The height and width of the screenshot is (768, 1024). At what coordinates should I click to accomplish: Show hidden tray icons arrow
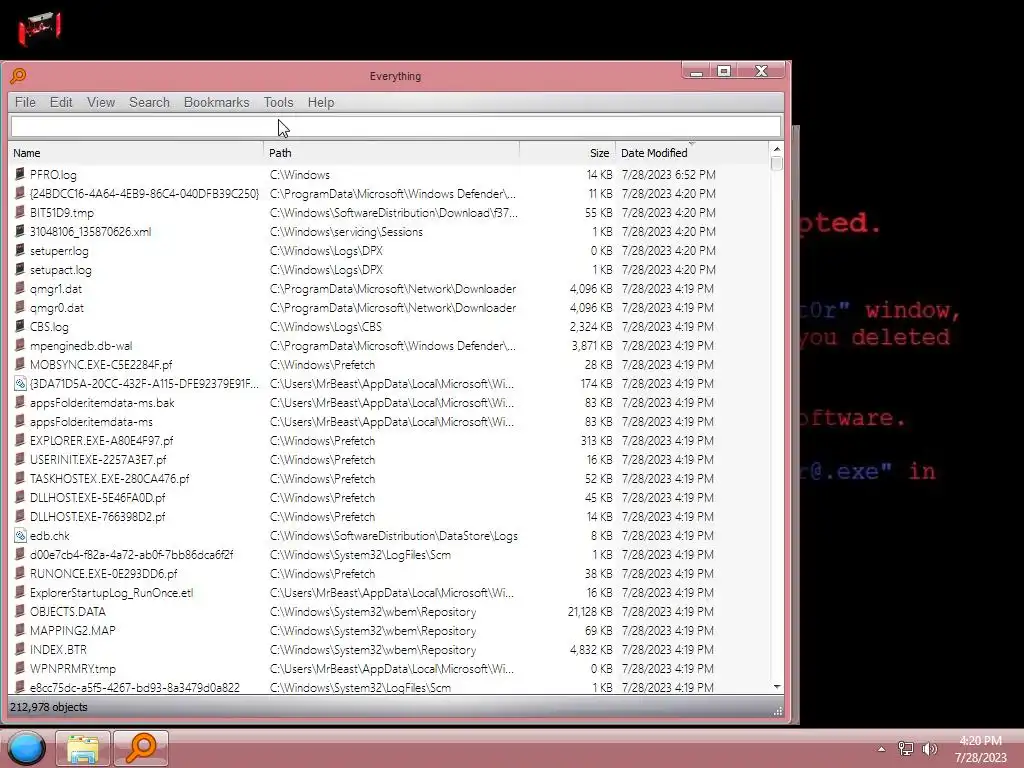coord(881,749)
